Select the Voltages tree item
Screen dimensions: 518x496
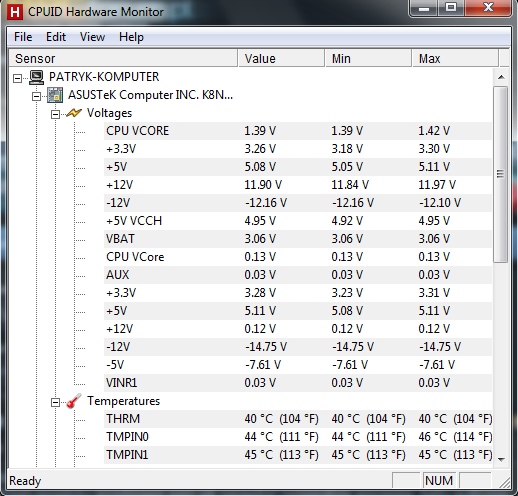(109, 113)
